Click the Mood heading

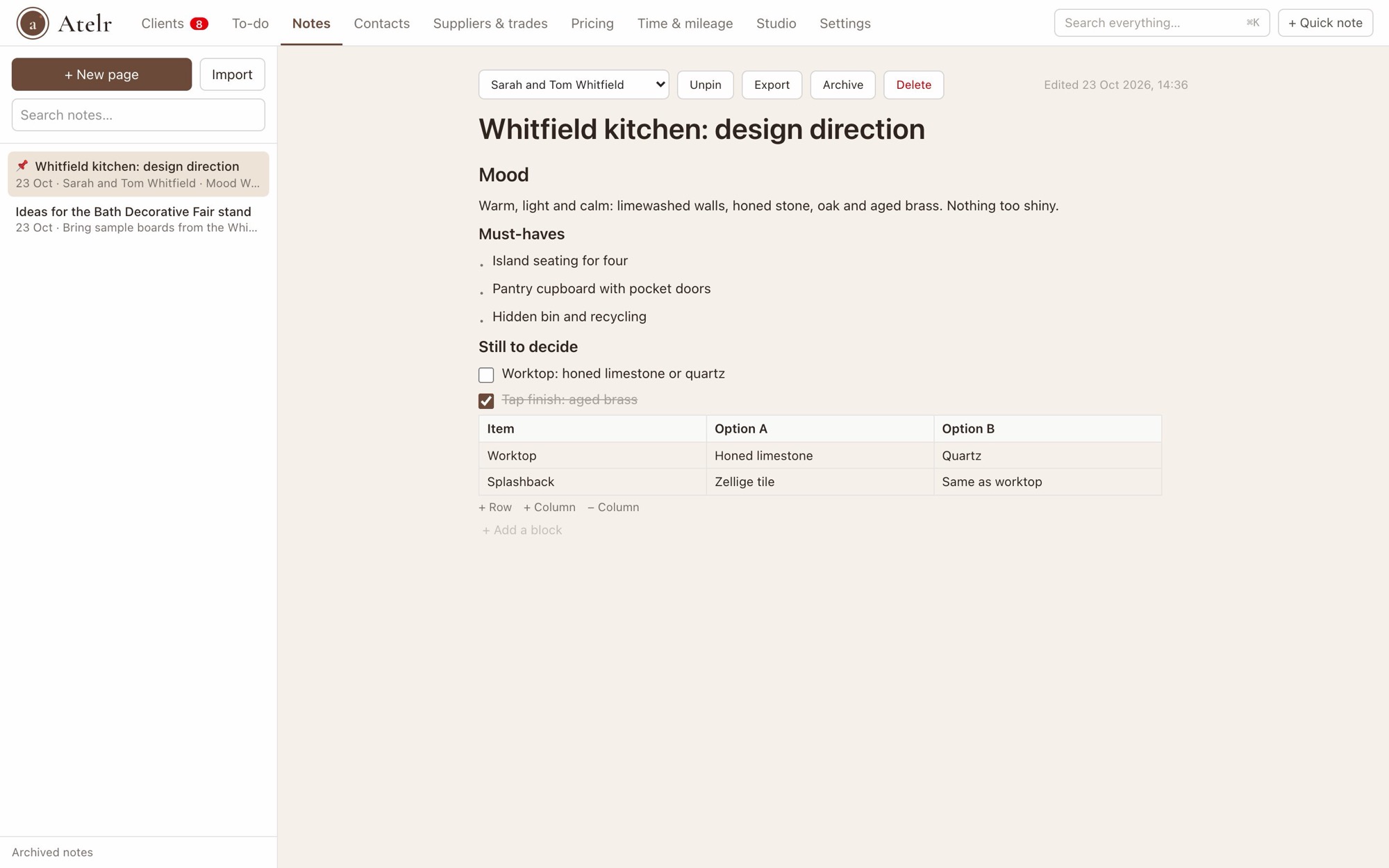pyautogui.click(x=504, y=175)
